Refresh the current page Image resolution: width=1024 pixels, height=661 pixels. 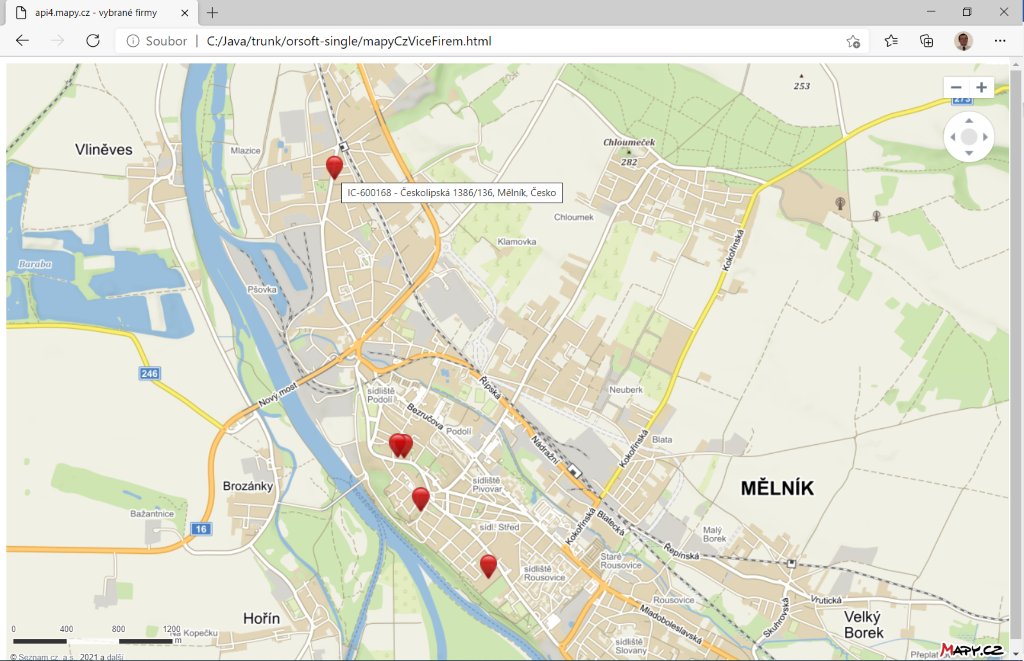coord(93,41)
